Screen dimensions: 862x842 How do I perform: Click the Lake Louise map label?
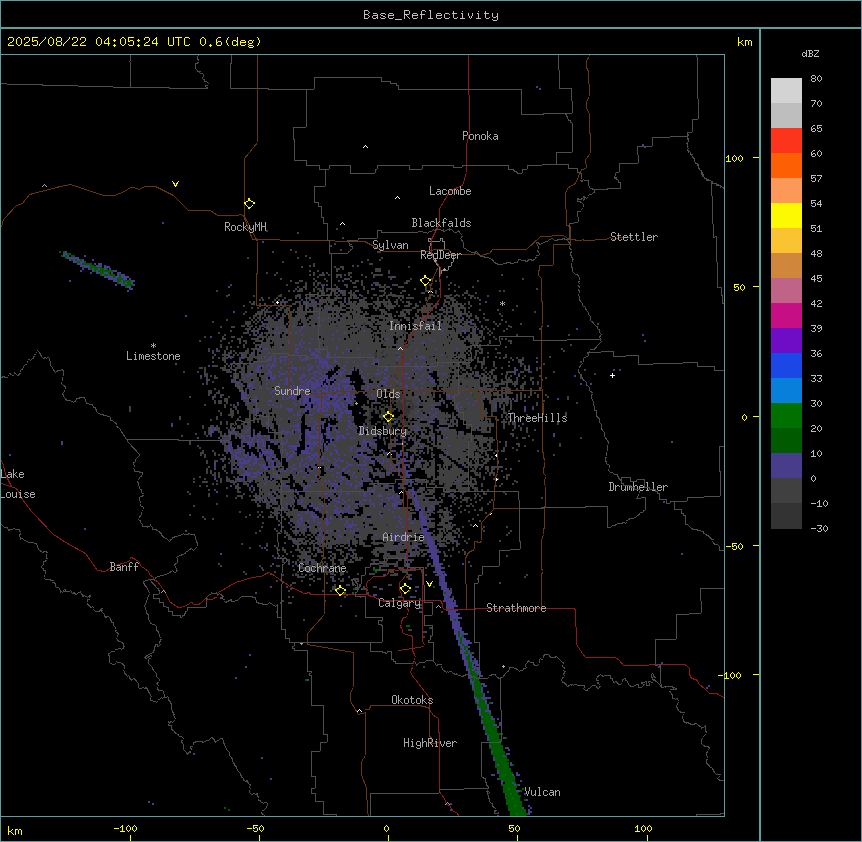pos(18,484)
